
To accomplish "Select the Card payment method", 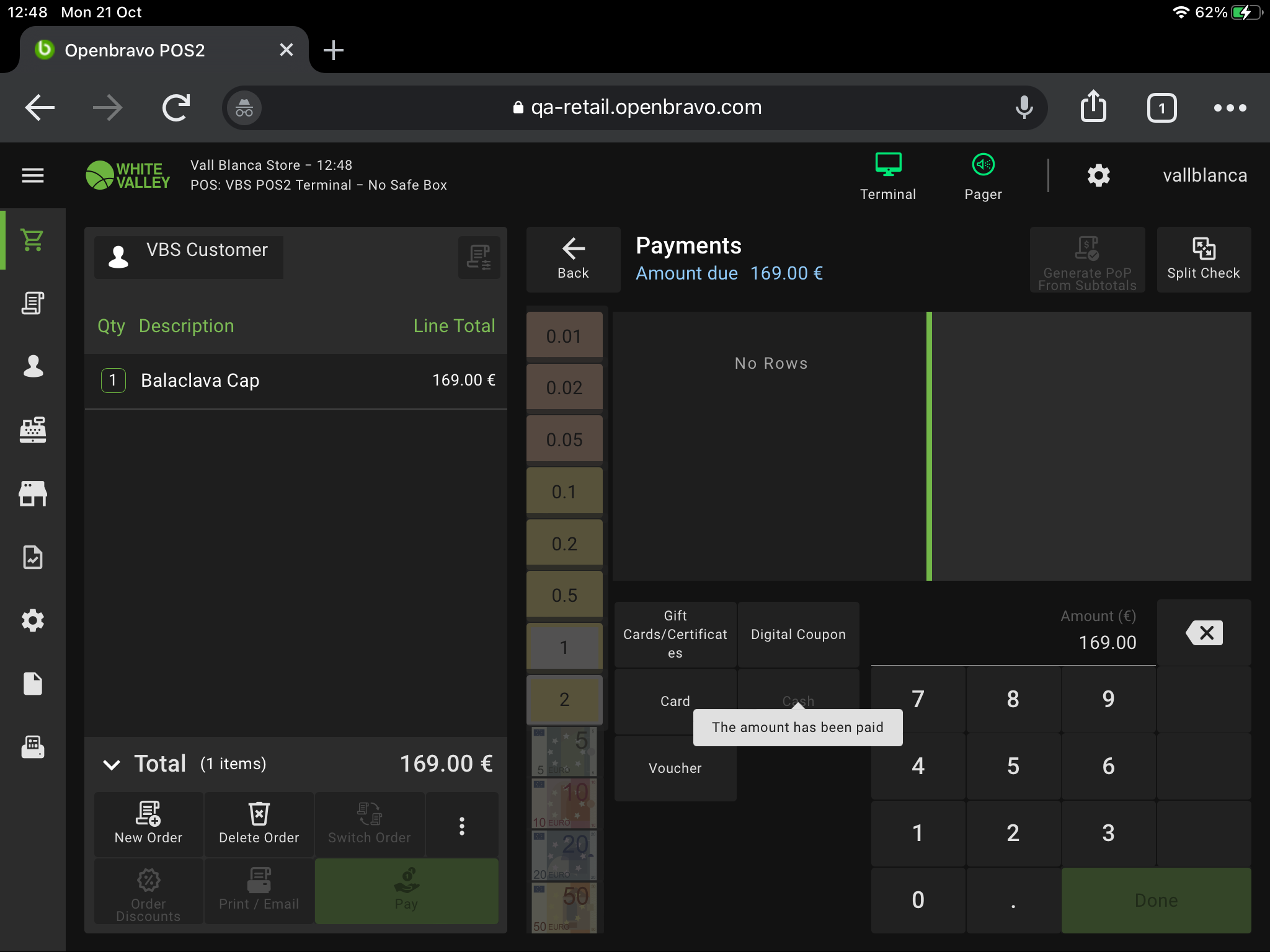I will tap(675, 701).
